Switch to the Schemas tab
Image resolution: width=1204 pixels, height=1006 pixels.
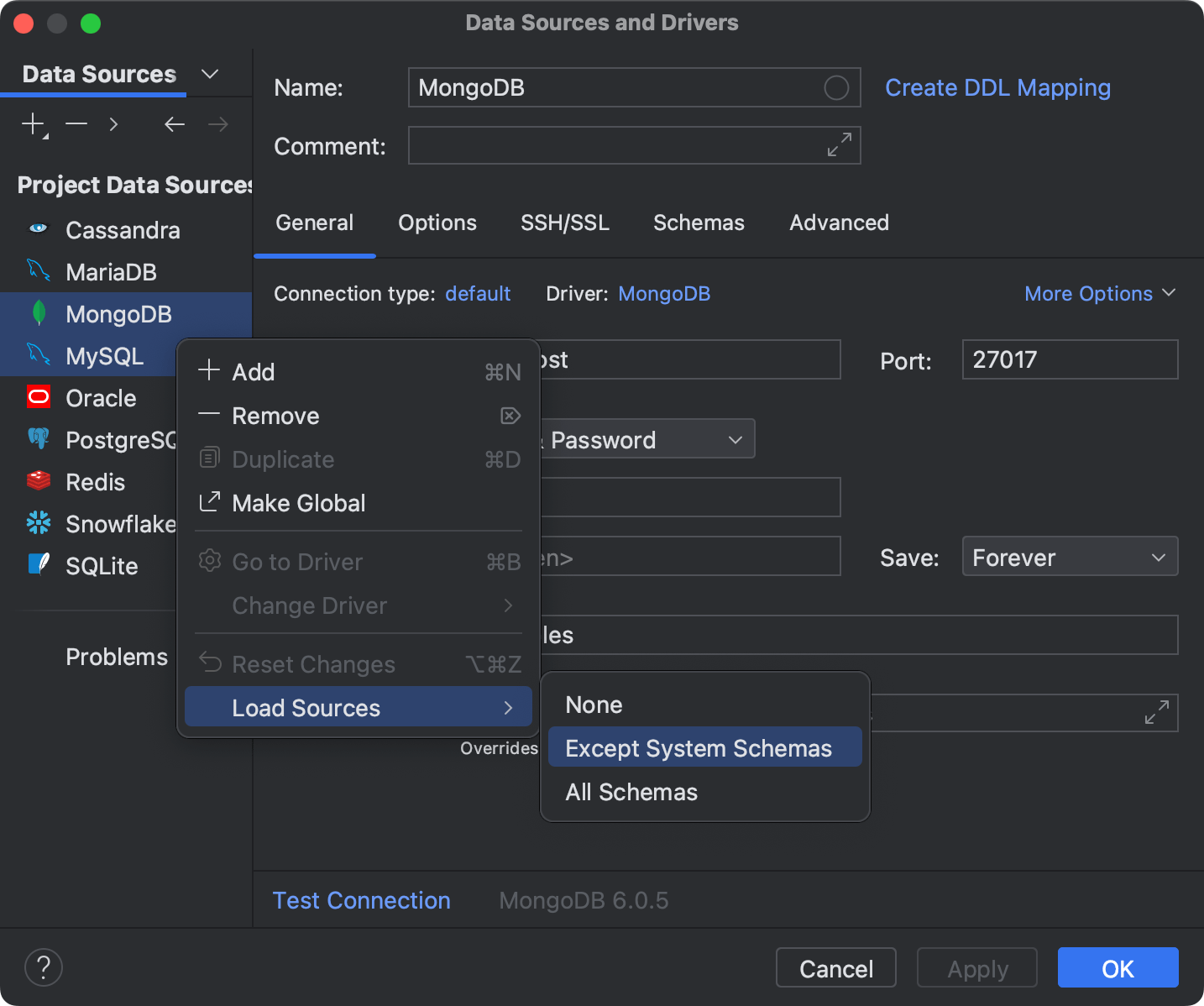[699, 223]
